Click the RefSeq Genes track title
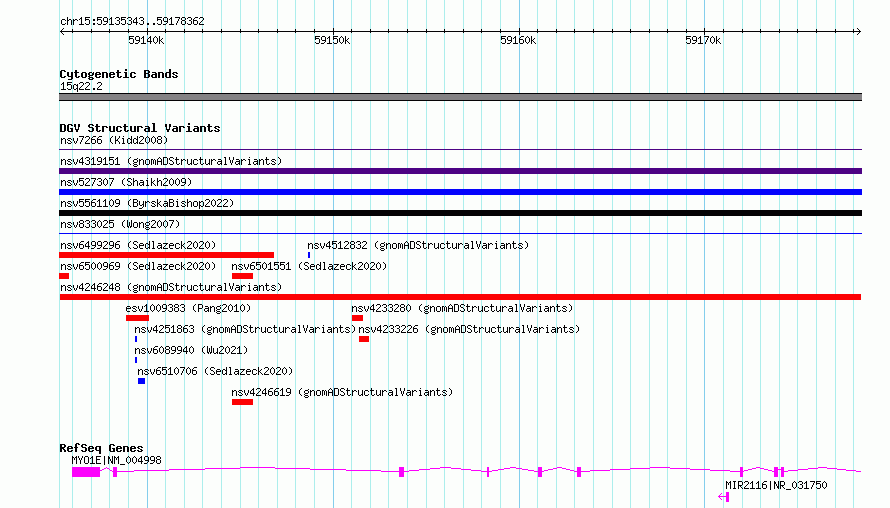 point(101,448)
